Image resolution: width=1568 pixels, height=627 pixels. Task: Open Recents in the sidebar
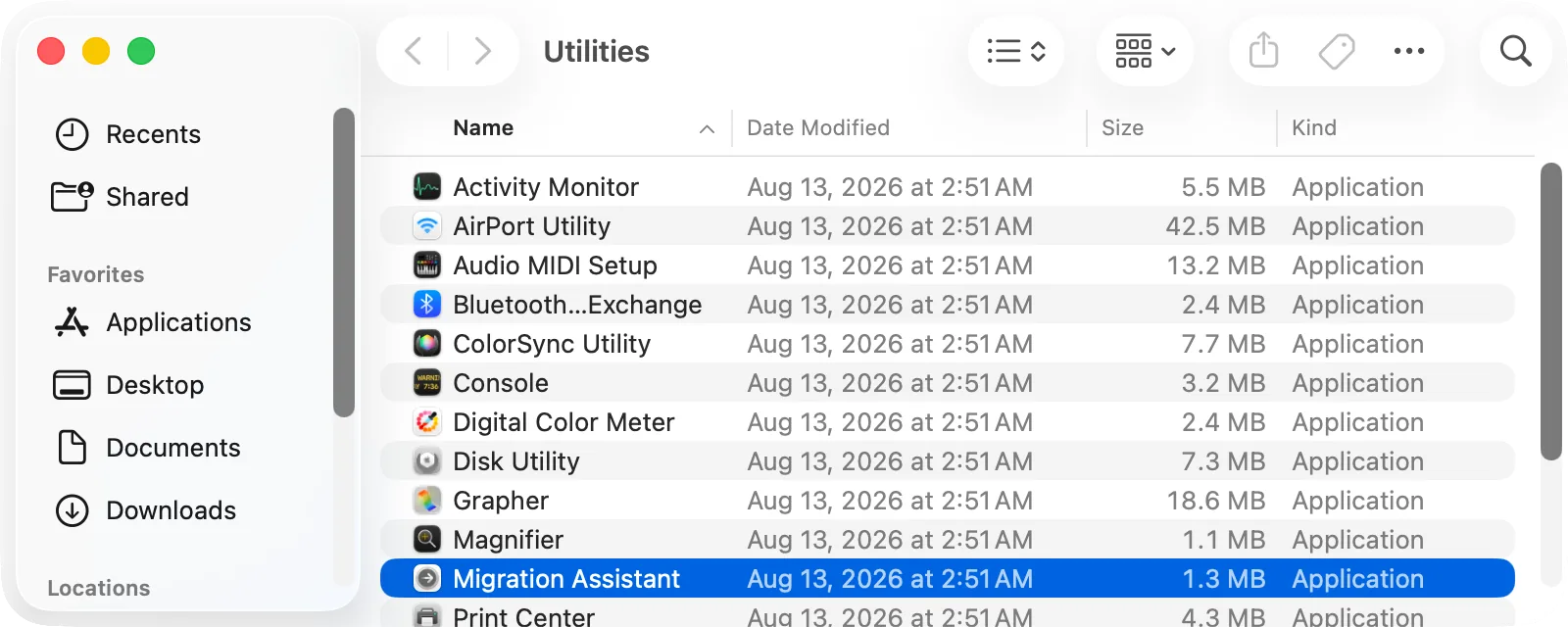(153, 134)
